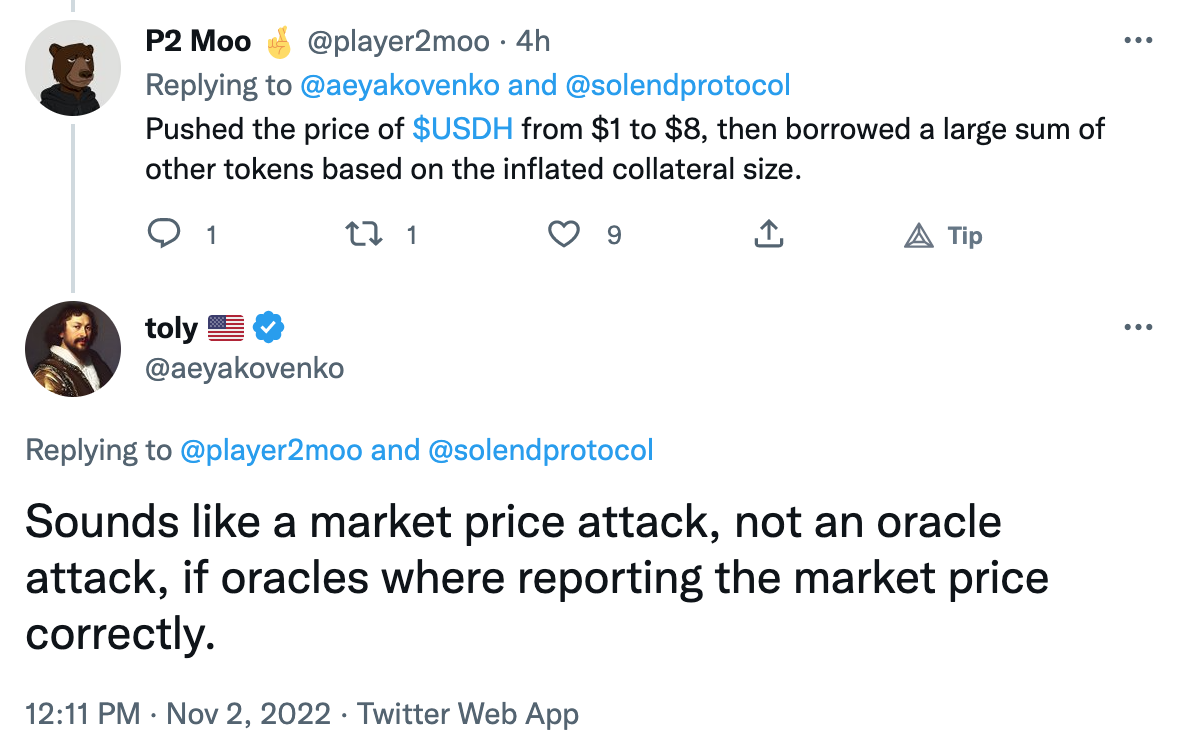Click the 12:11 PM · Nov 2, 2022 timestamp
The width and height of the screenshot is (1182, 756).
tap(178, 714)
